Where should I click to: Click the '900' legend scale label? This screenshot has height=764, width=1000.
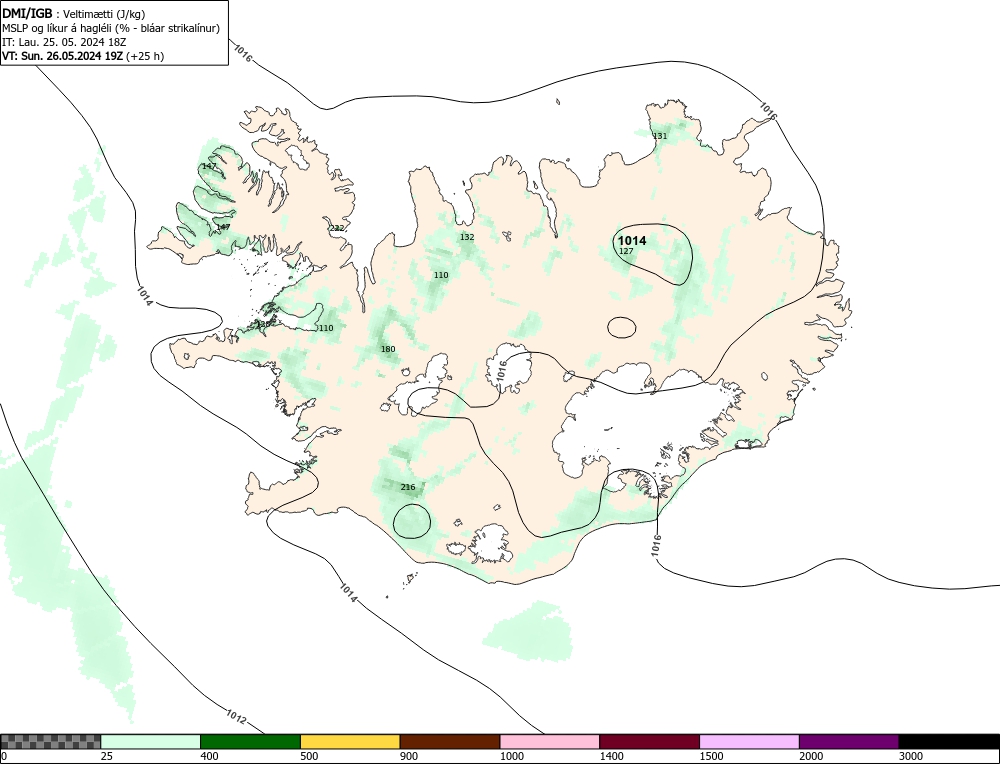pyautogui.click(x=409, y=756)
